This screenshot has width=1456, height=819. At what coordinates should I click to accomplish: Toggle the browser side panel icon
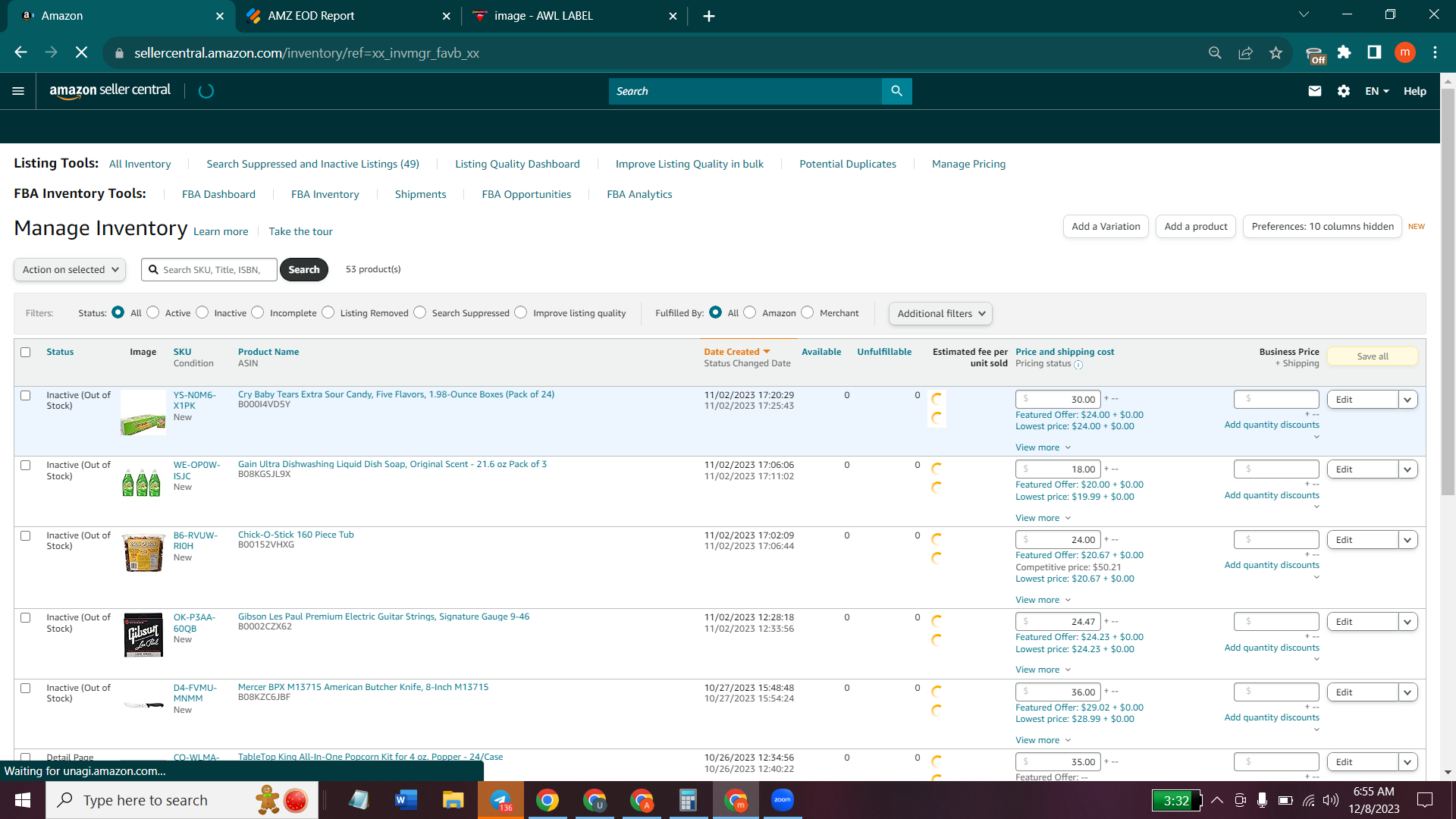coord(1374,52)
